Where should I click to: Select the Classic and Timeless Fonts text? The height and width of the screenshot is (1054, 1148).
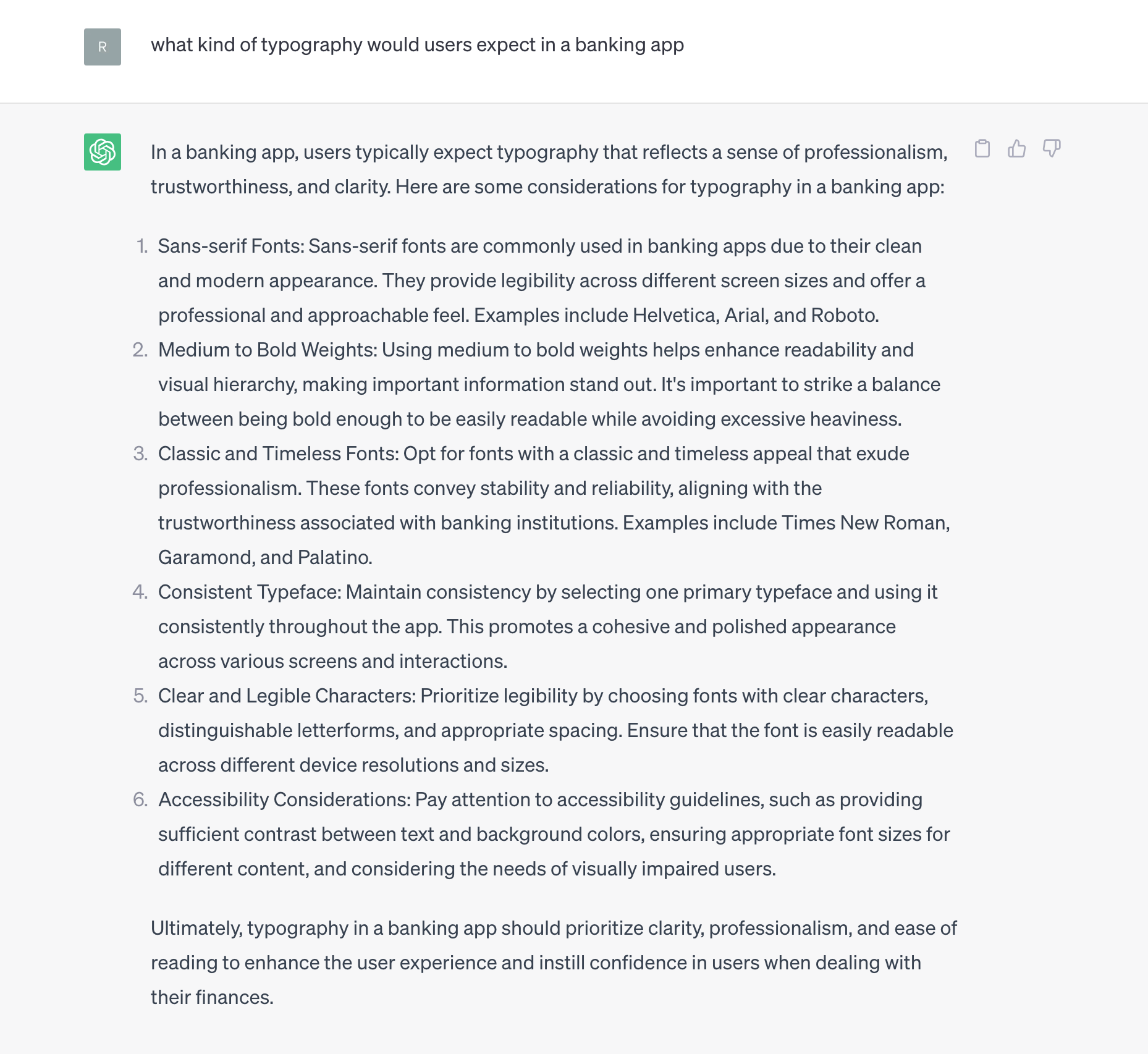tap(553, 505)
